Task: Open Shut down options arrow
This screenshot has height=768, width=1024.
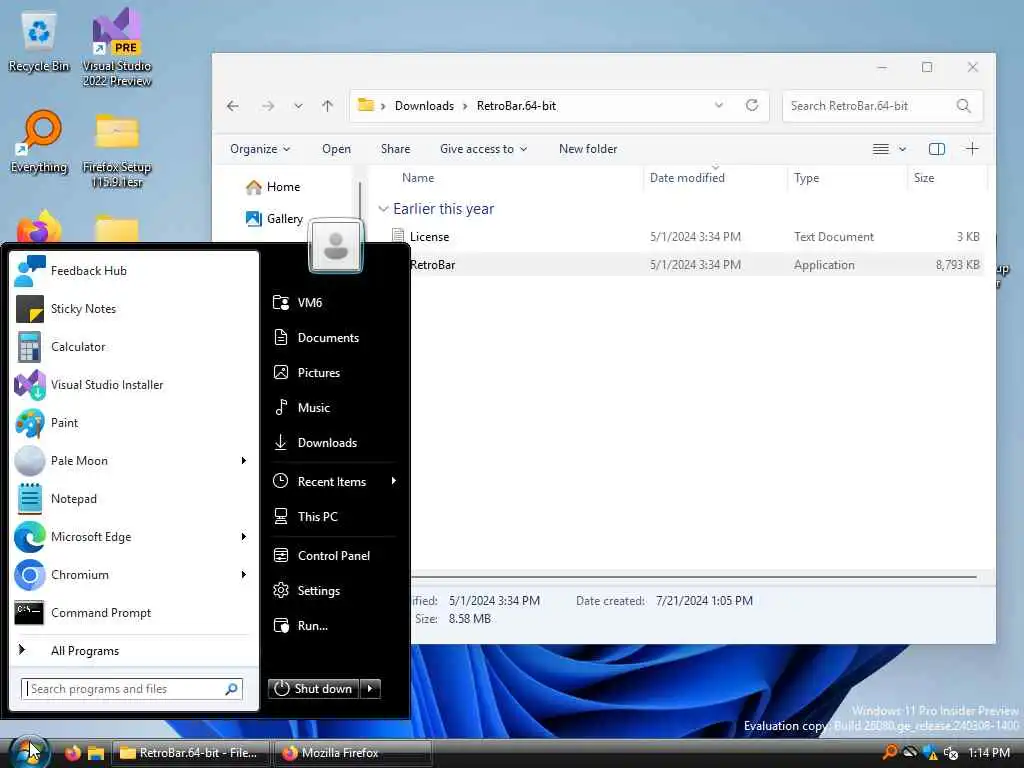Action: (x=370, y=688)
